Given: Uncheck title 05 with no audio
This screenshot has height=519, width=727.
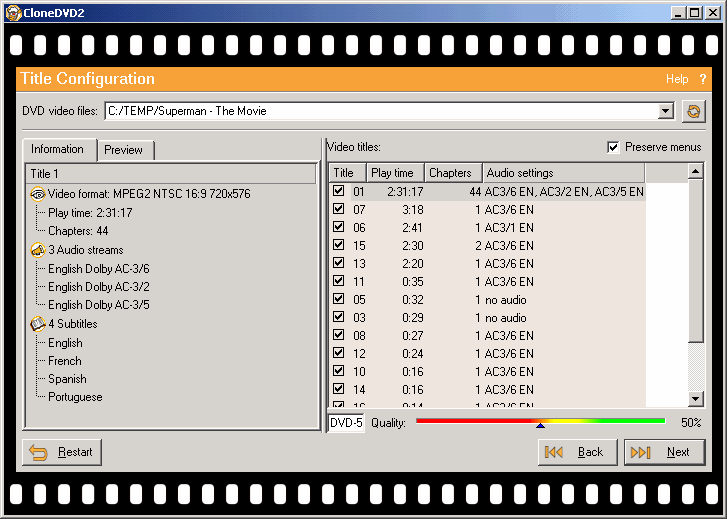Looking at the screenshot, I should (339, 299).
